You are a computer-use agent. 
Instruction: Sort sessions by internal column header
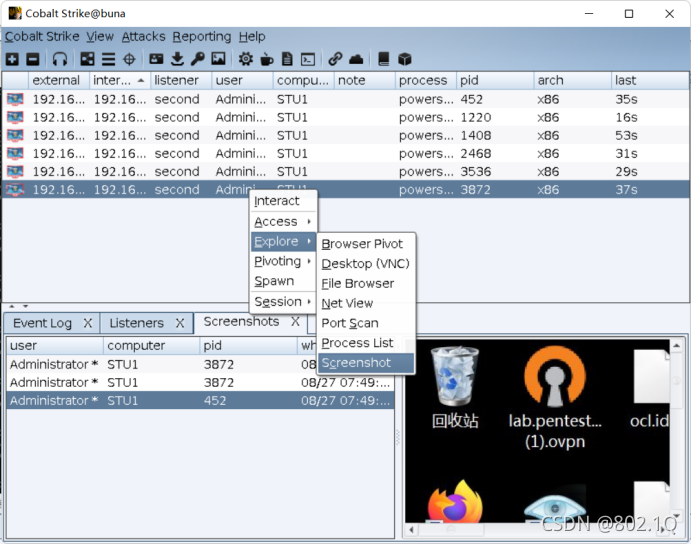tap(120, 80)
